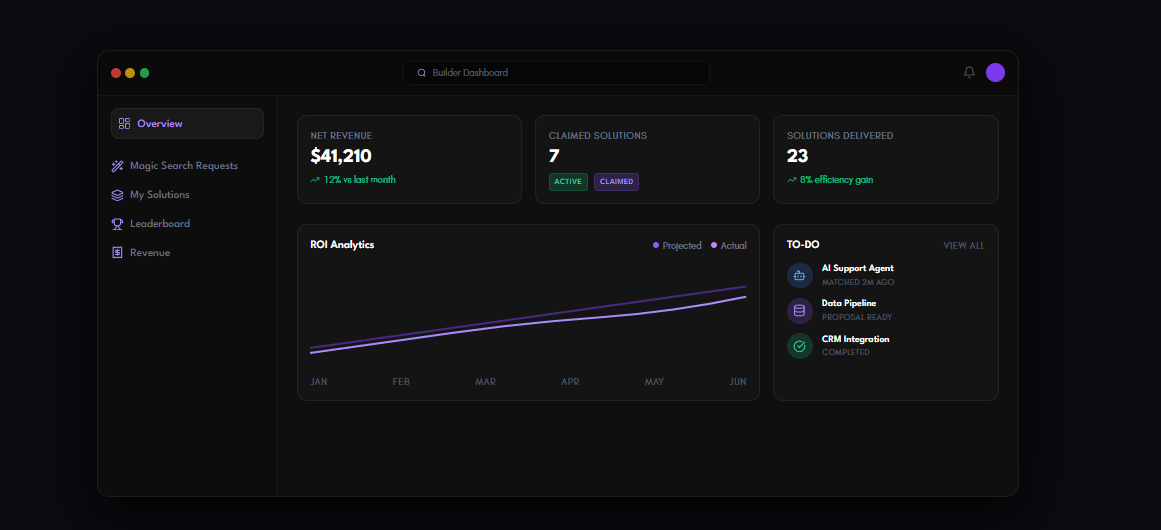Click the CRM Integration checkmark icon
Viewport: 1161px width, 530px height.
[800, 346]
